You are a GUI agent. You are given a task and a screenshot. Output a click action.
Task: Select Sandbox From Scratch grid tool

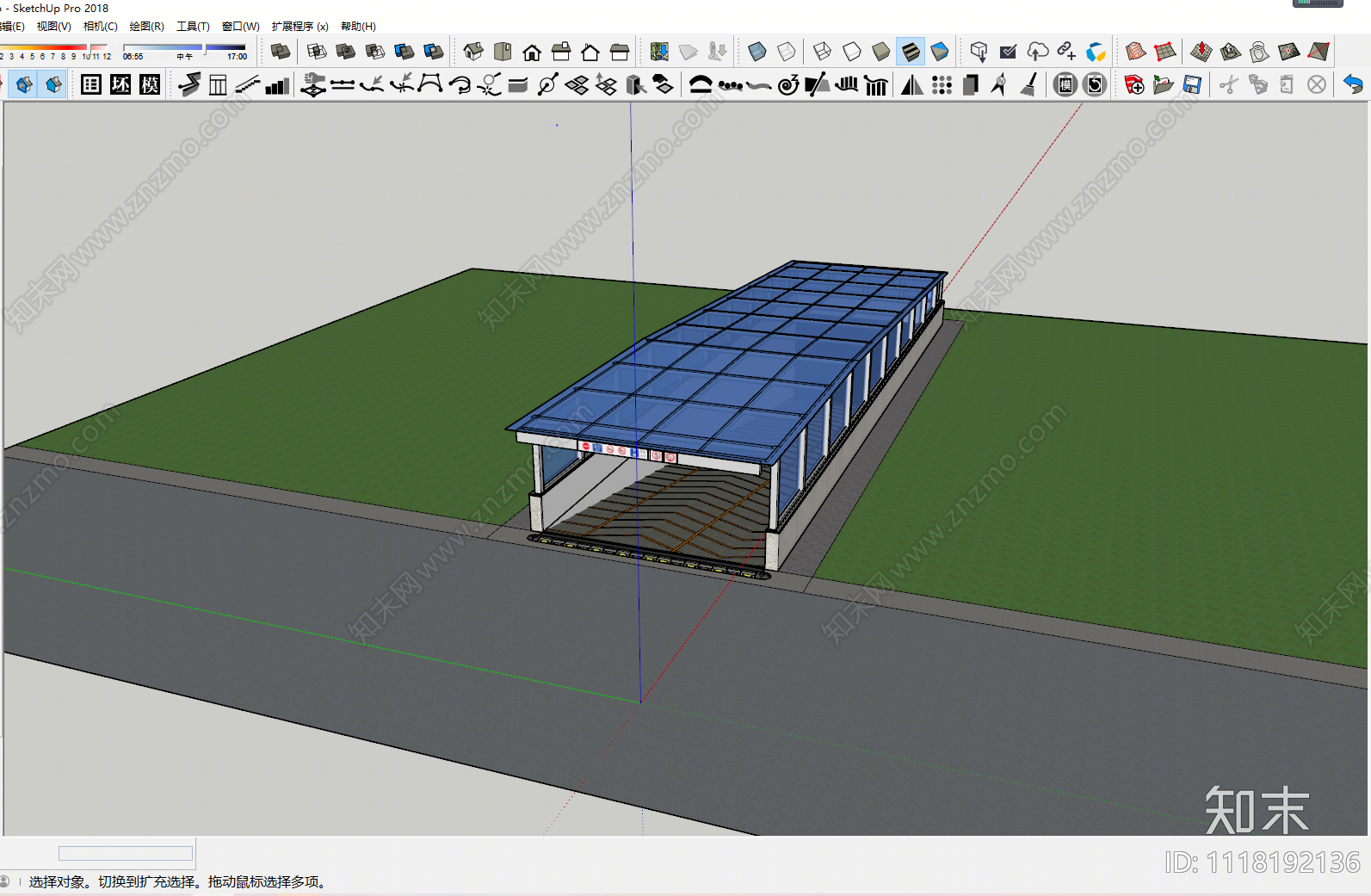[x=1165, y=52]
